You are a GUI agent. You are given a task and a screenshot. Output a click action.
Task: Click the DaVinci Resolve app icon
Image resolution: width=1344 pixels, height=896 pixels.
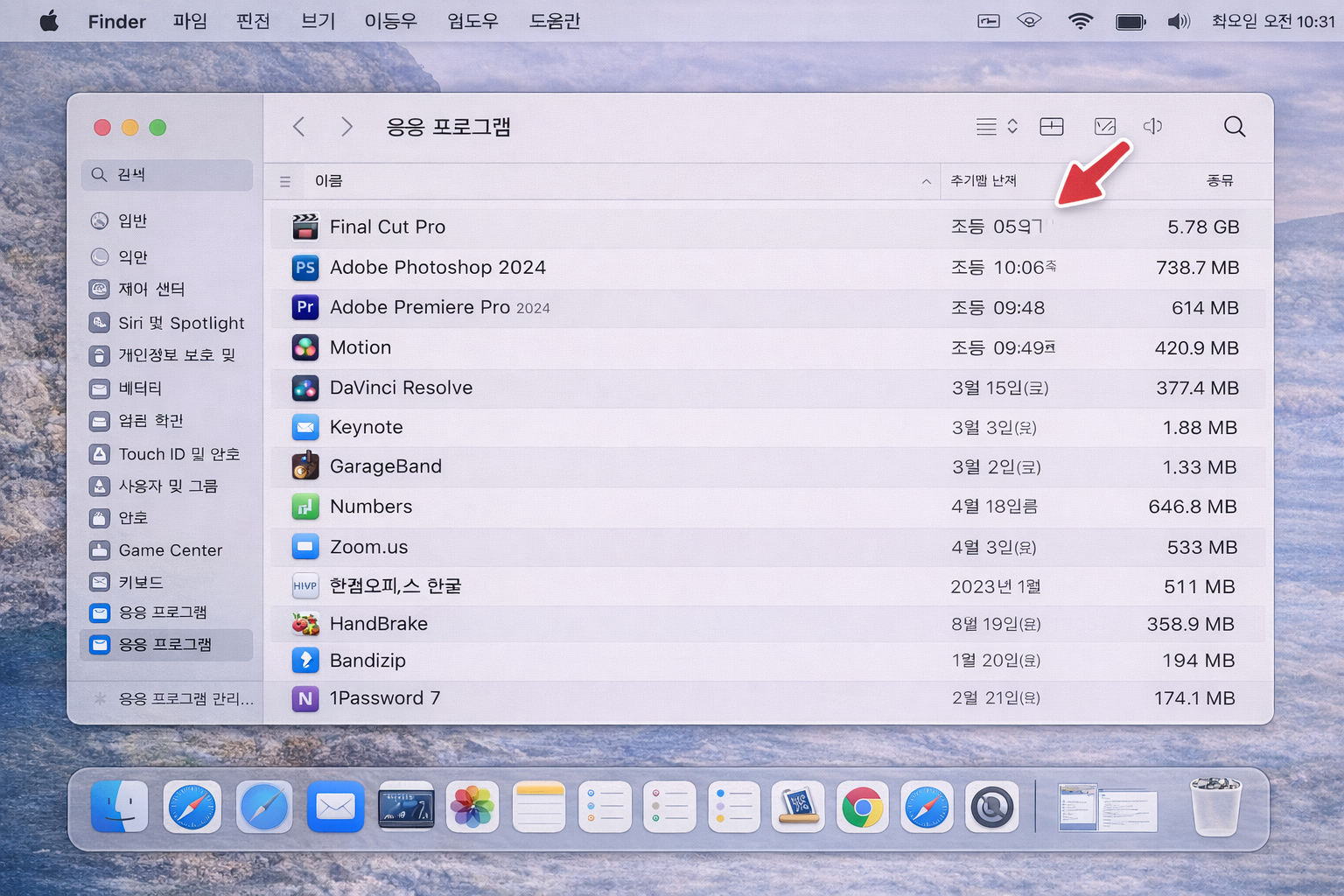coord(305,388)
